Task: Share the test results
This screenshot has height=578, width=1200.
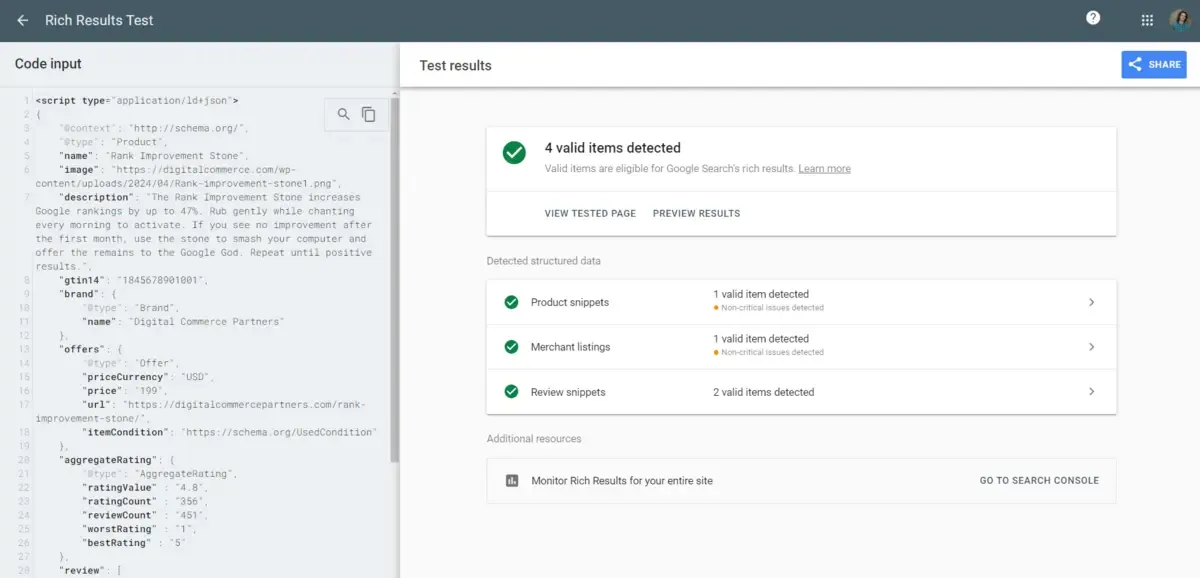Action: (x=1153, y=64)
